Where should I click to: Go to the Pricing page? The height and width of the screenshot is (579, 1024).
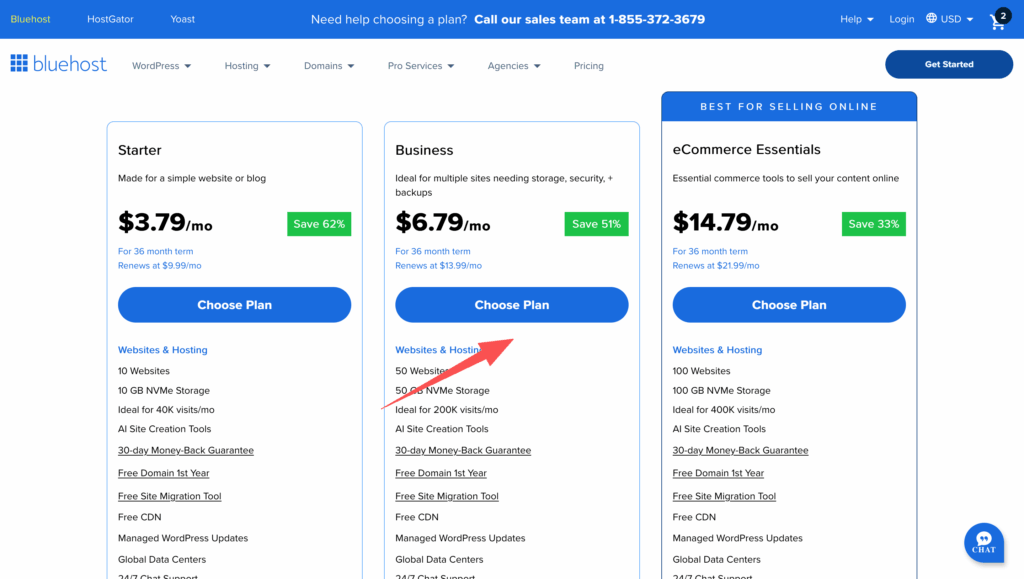coord(588,66)
